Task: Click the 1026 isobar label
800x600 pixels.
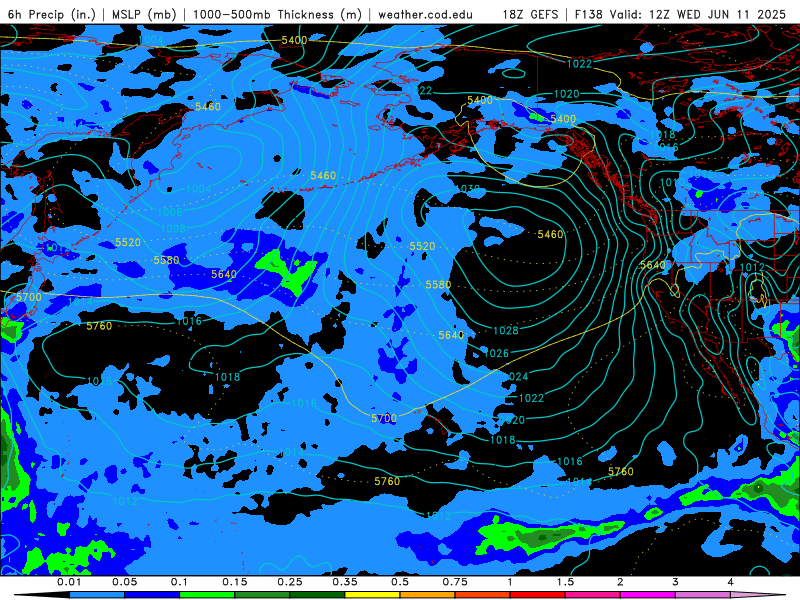Action: click(x=496, y=354)
